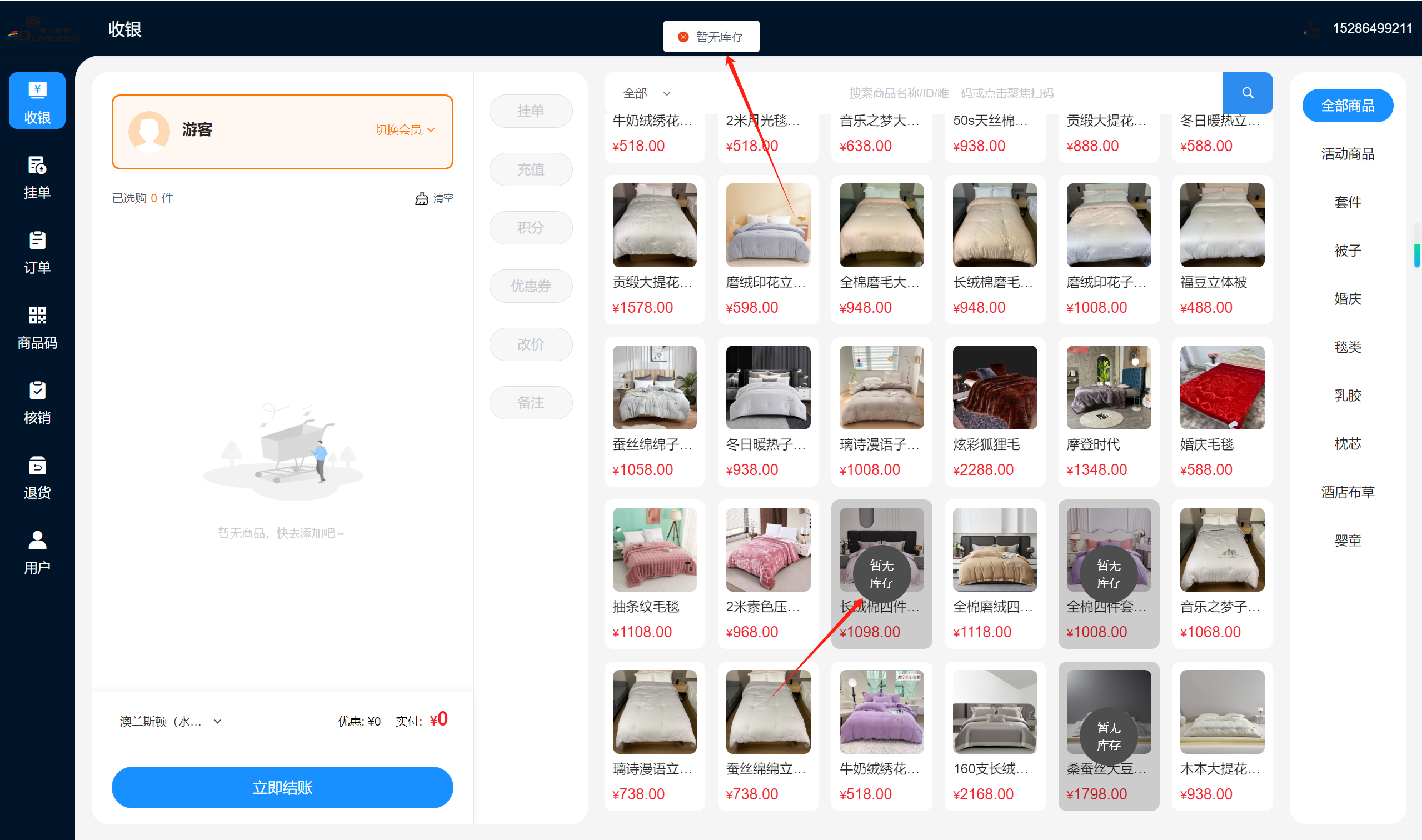1422x840 pixels.
Task: Click the 优惠券 coupon button
Action: (x=531, y=286)
